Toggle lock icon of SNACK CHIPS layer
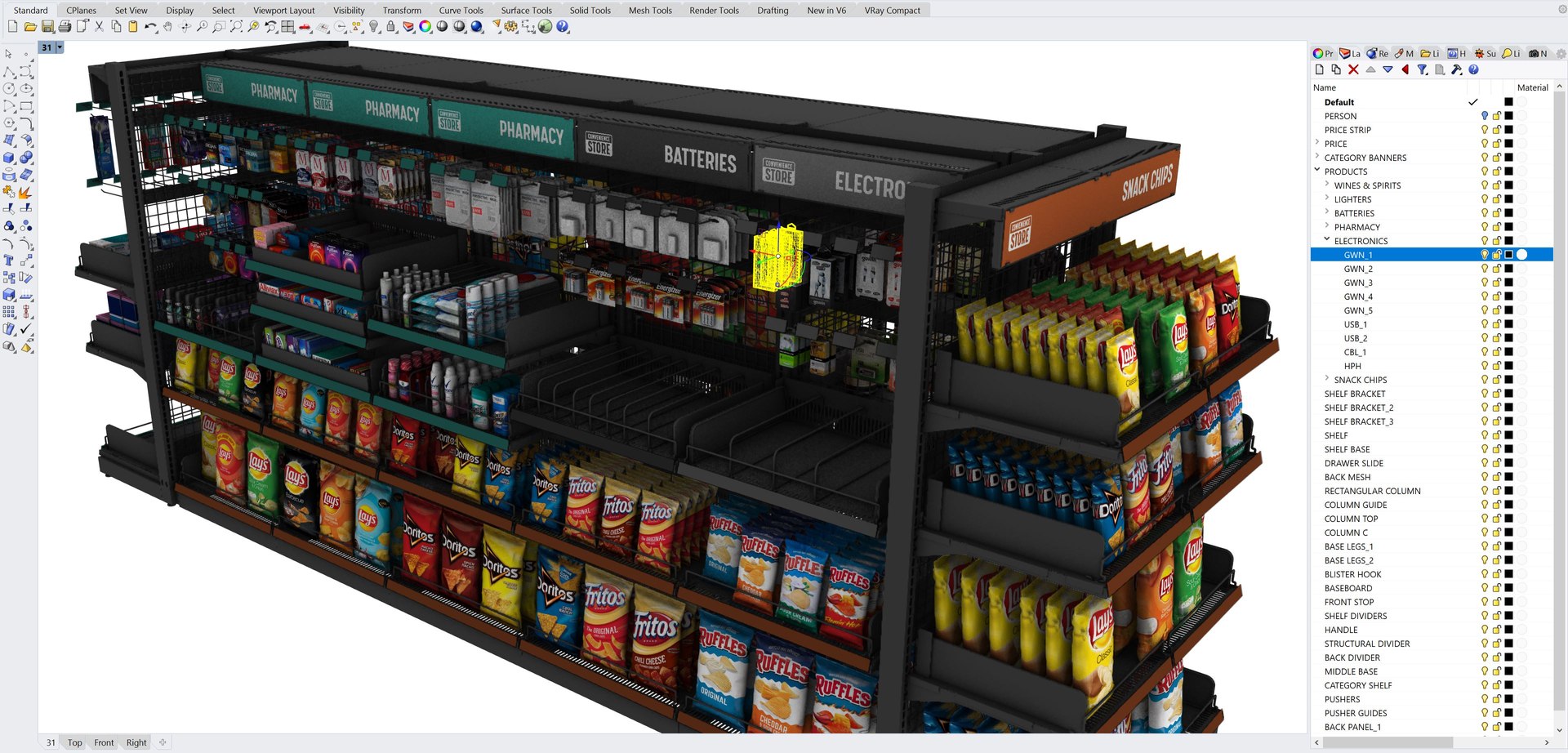 1497,380
